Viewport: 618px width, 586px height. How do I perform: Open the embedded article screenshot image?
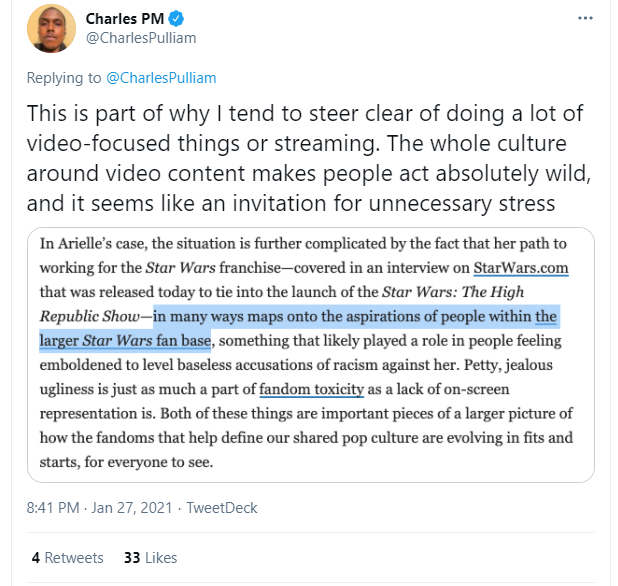point(311,355)
